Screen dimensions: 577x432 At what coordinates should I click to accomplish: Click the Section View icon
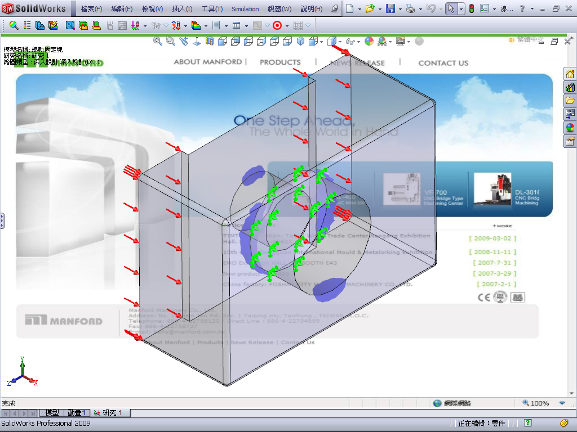pyautogui.click(x=209, y=41)
